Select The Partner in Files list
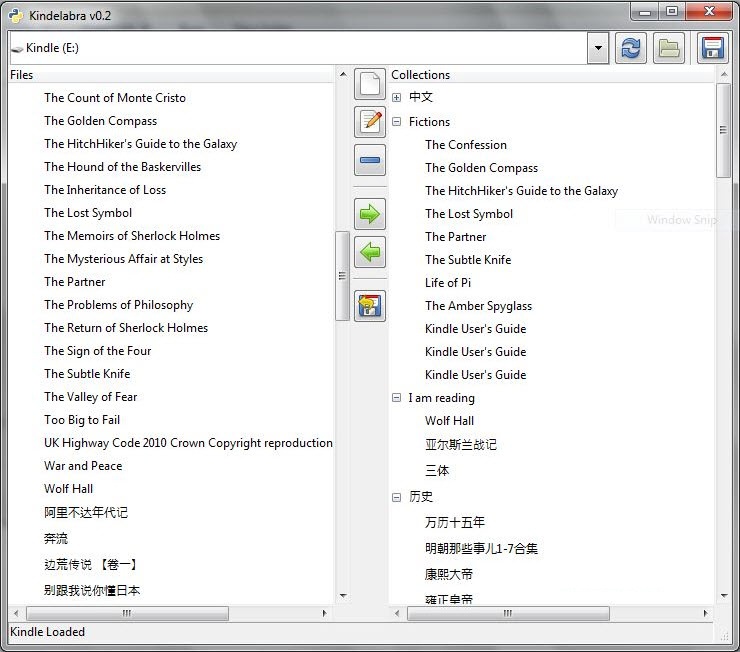 click(x=75, y=282)
